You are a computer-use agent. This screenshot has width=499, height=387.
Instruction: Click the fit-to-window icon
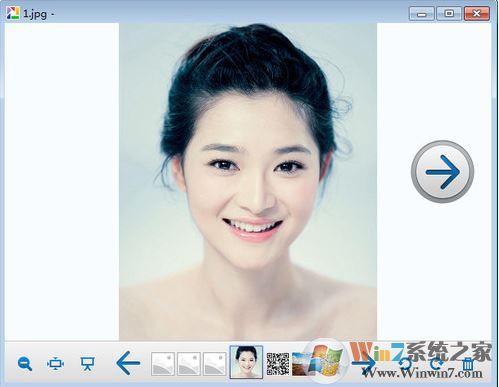(55, 363)
